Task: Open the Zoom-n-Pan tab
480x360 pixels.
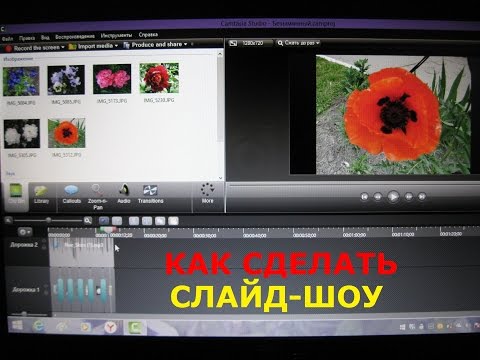Action: pos(98,197)
